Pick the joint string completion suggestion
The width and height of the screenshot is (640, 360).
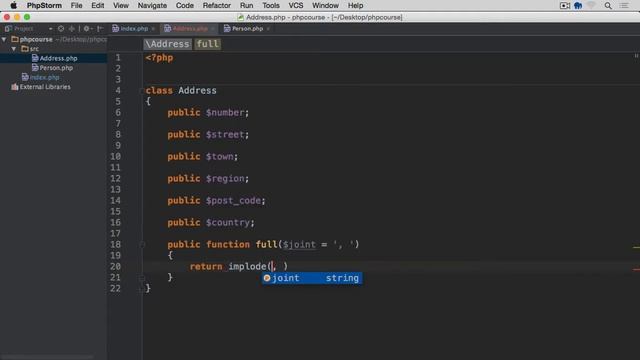312,278
